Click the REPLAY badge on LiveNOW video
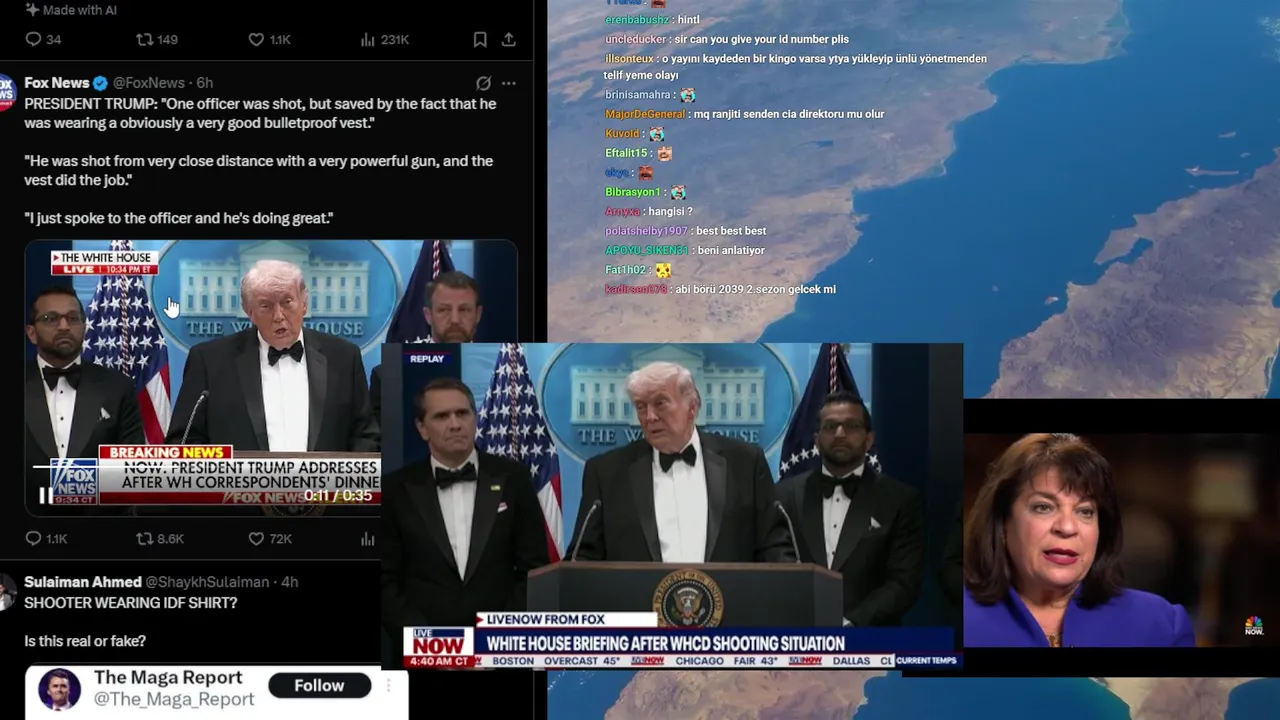 [x=427, y=359]
